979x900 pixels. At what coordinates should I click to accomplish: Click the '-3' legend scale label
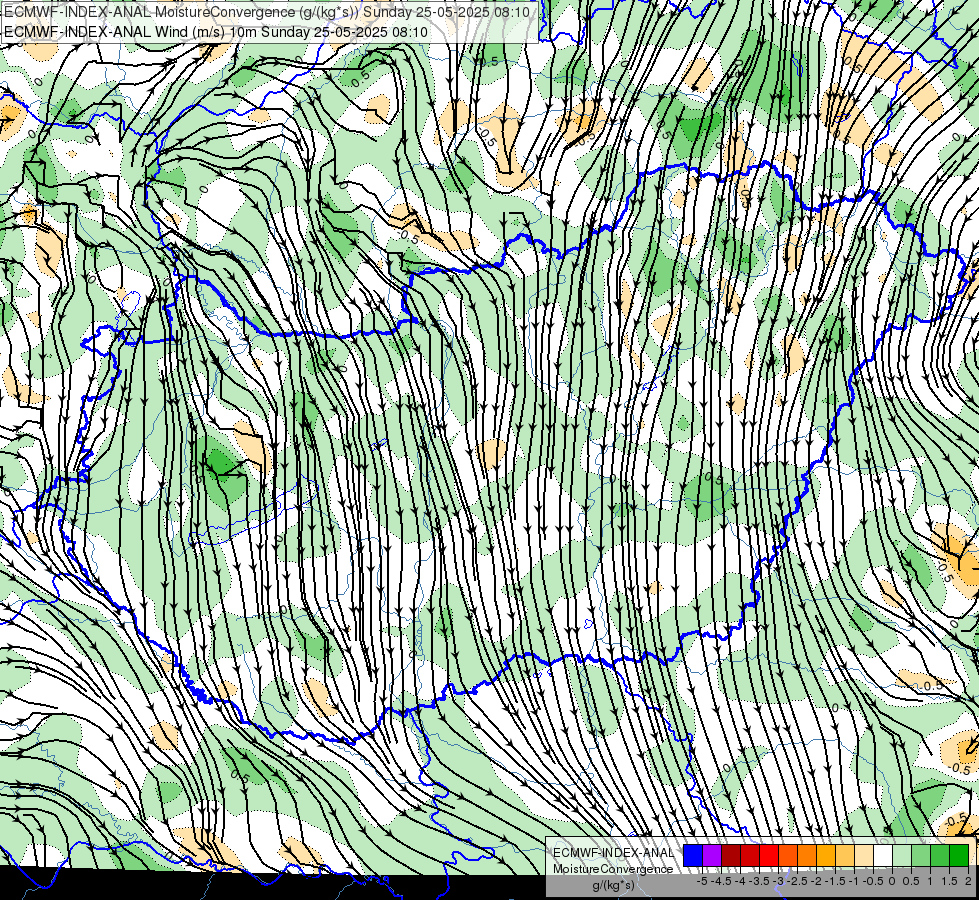pyautogui.click(x=778, y=881)
